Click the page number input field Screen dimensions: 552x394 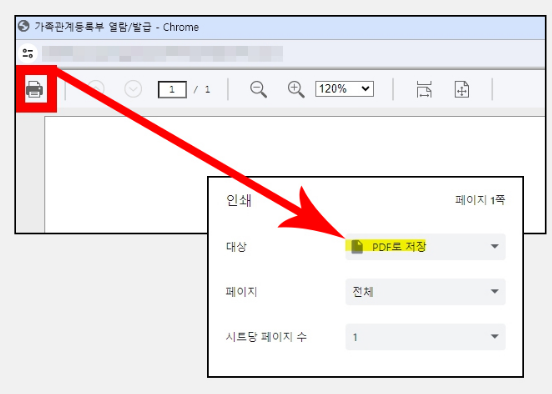(x=172, y=89)
